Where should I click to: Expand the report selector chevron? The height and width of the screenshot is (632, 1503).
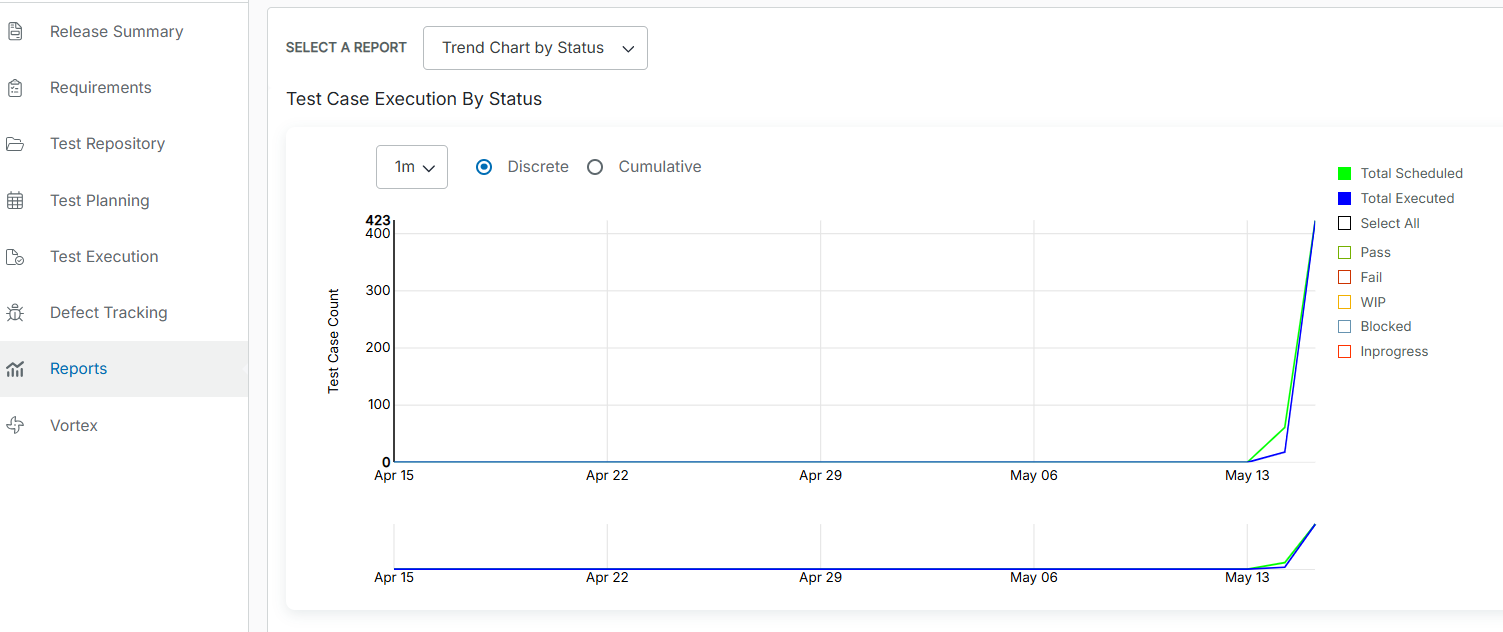click(x=628, y=47)
